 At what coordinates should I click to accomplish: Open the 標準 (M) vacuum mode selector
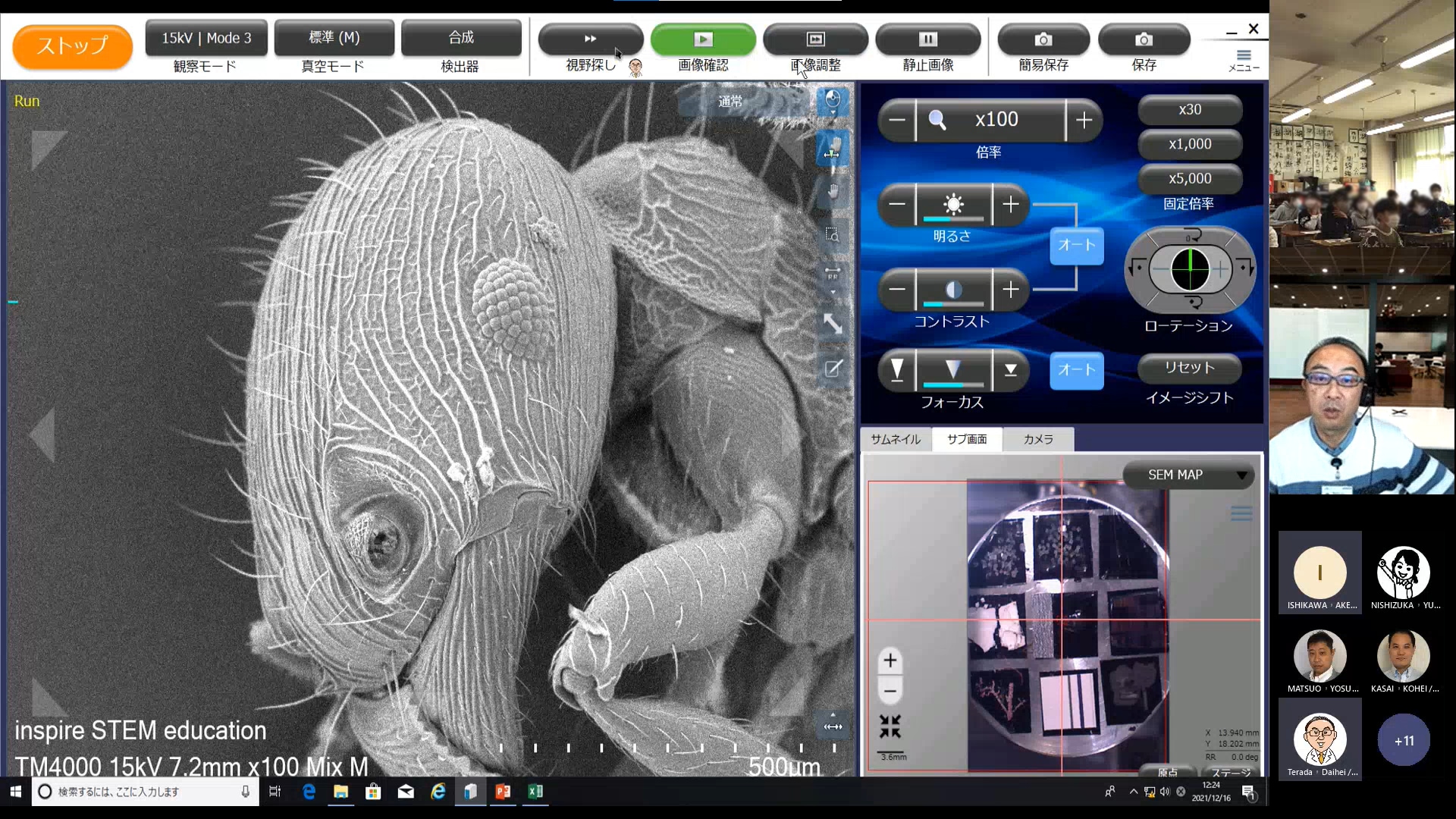[x=334, y=38]
